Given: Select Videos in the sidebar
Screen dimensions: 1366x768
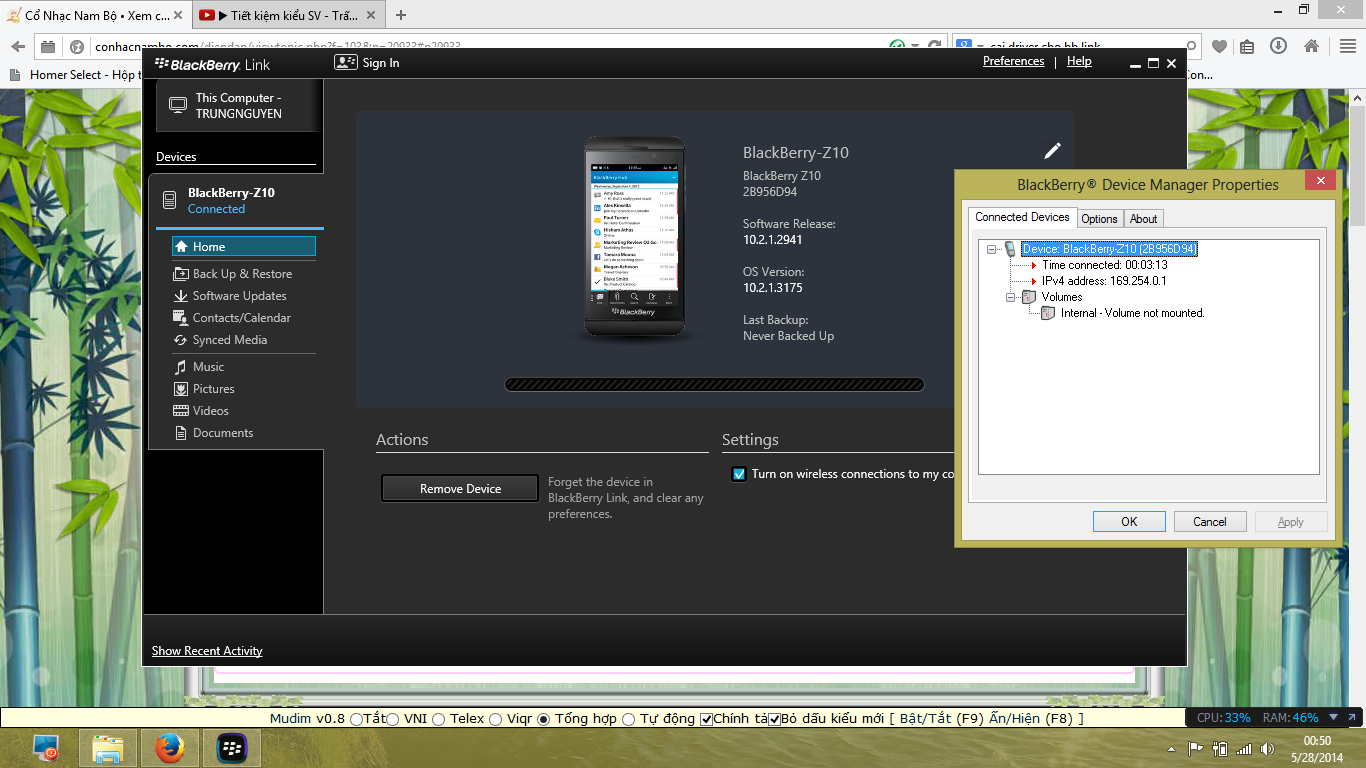Looking at the screenshot, I should click(x=210, y=411).
